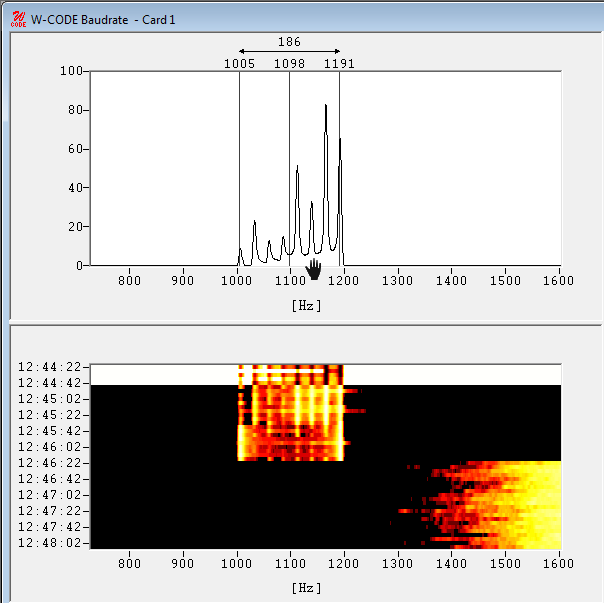Click the 12:44:22 time label on the sonagram
This screenshot has width=604, height=603.
click(50, 367)
